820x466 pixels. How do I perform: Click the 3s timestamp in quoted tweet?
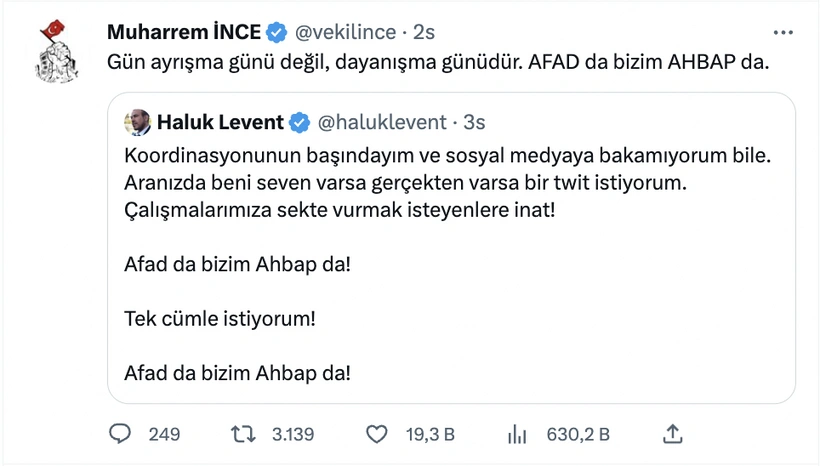(473, 123)
